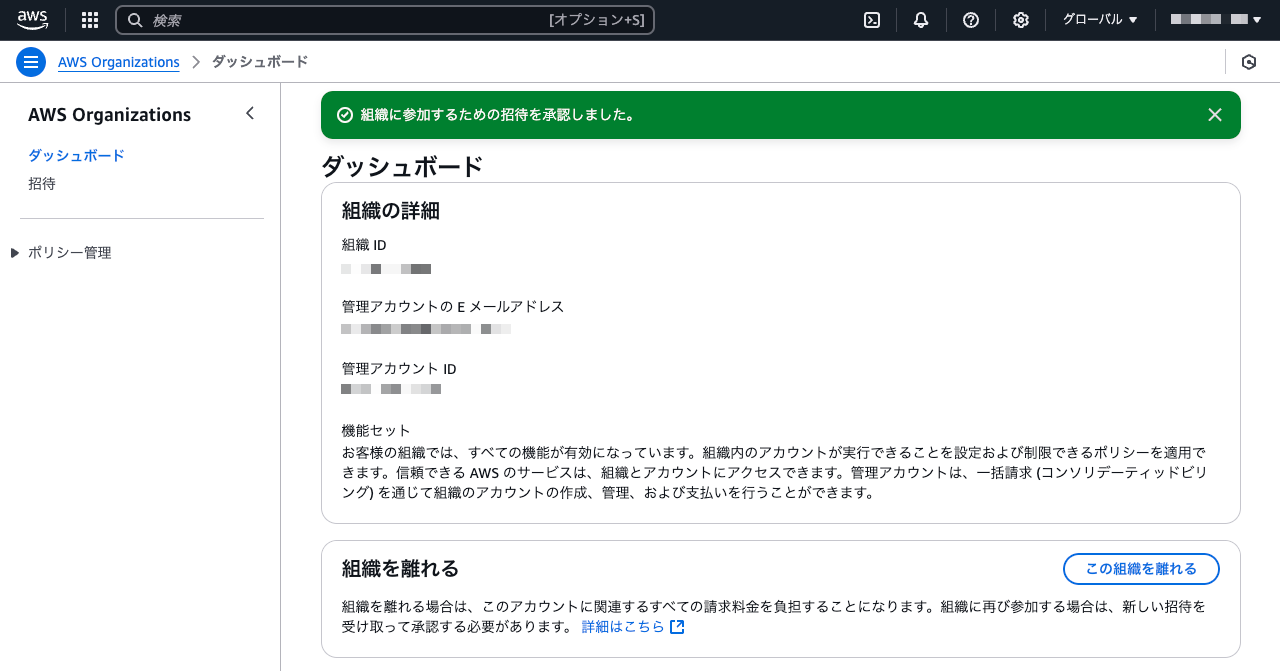Click the 管理アカウントの E メールアドレス label
The width and height of the screenshot is (1280, 671).
coord(453,307)
